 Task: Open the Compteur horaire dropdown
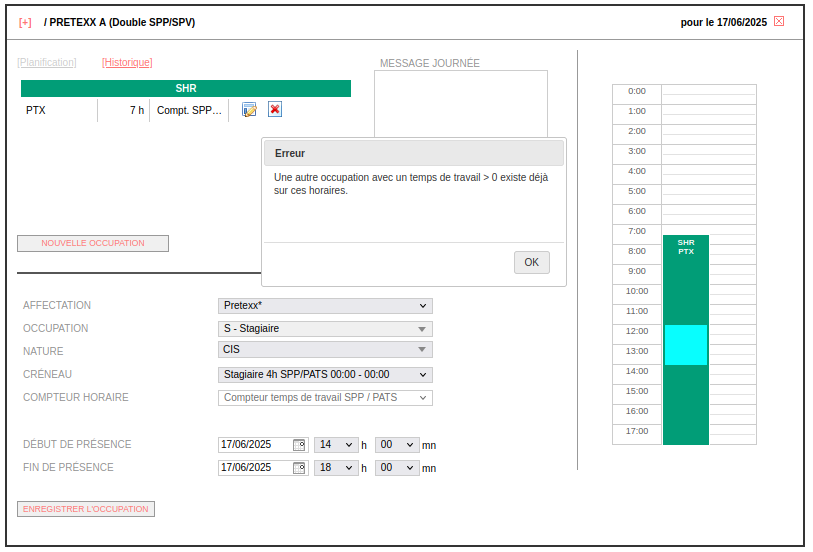[x=325, y=398]
